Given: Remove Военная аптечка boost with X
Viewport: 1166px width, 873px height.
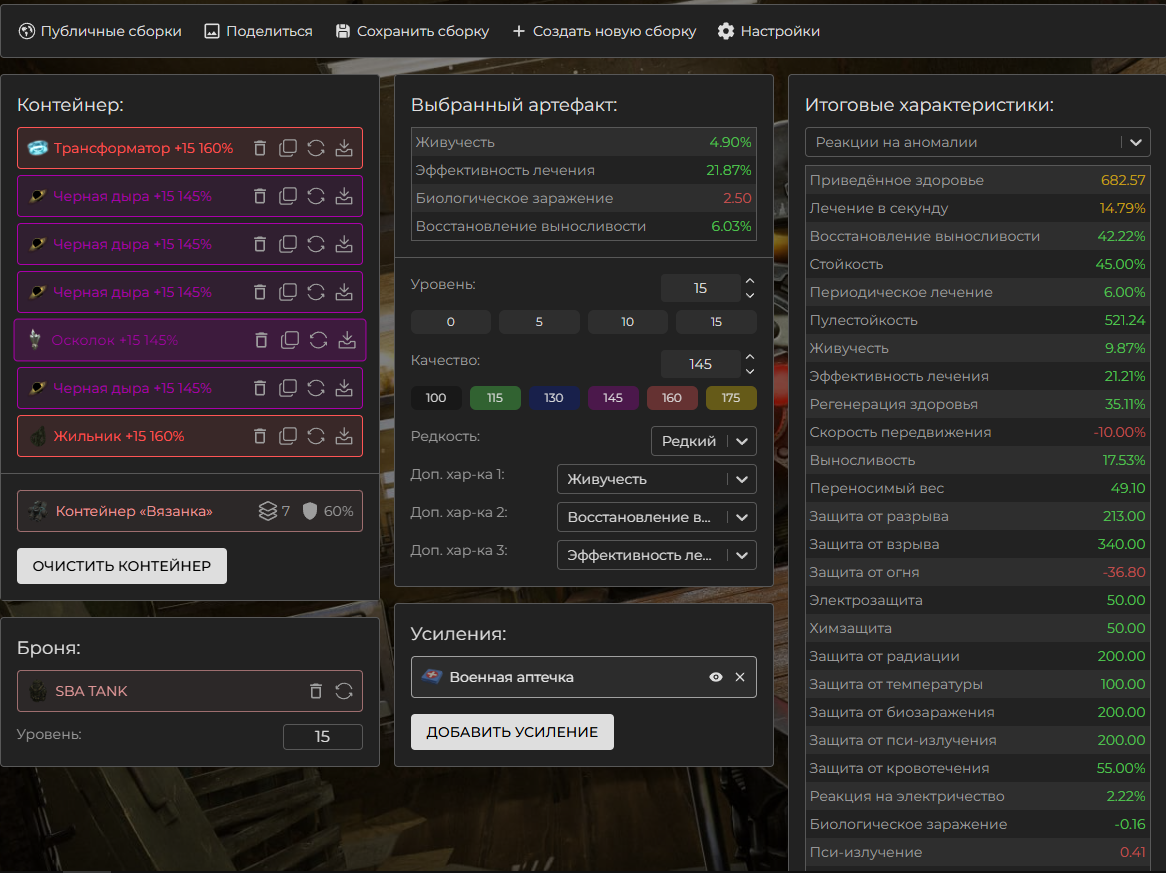Looking at the screenshot, I should click(x=740, y=677).
